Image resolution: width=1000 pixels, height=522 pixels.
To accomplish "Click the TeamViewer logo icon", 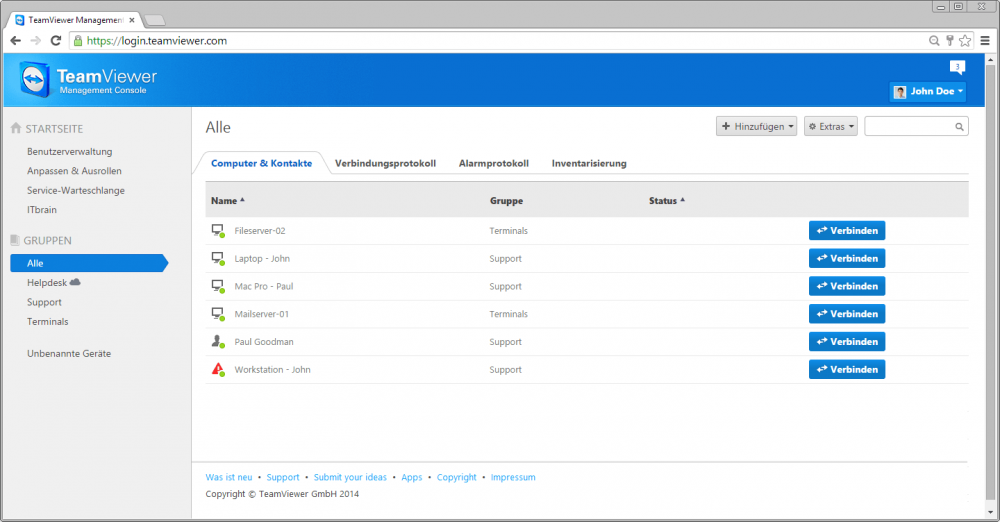I will coord(34,79).
